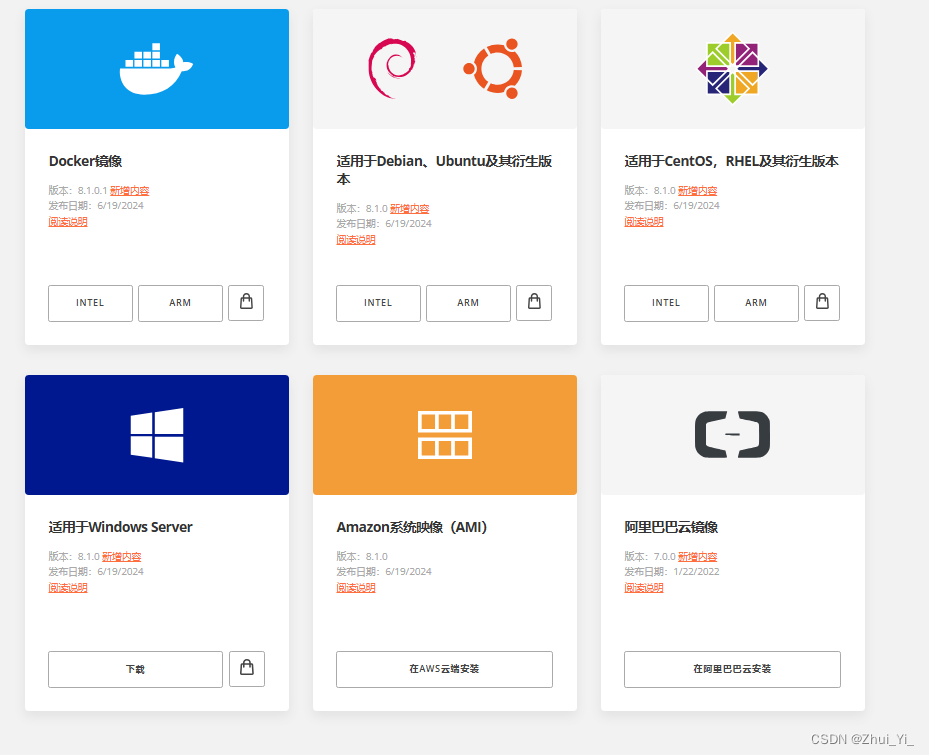Open 阅读说明 link in Windows Server card

[x=68, y=588]
